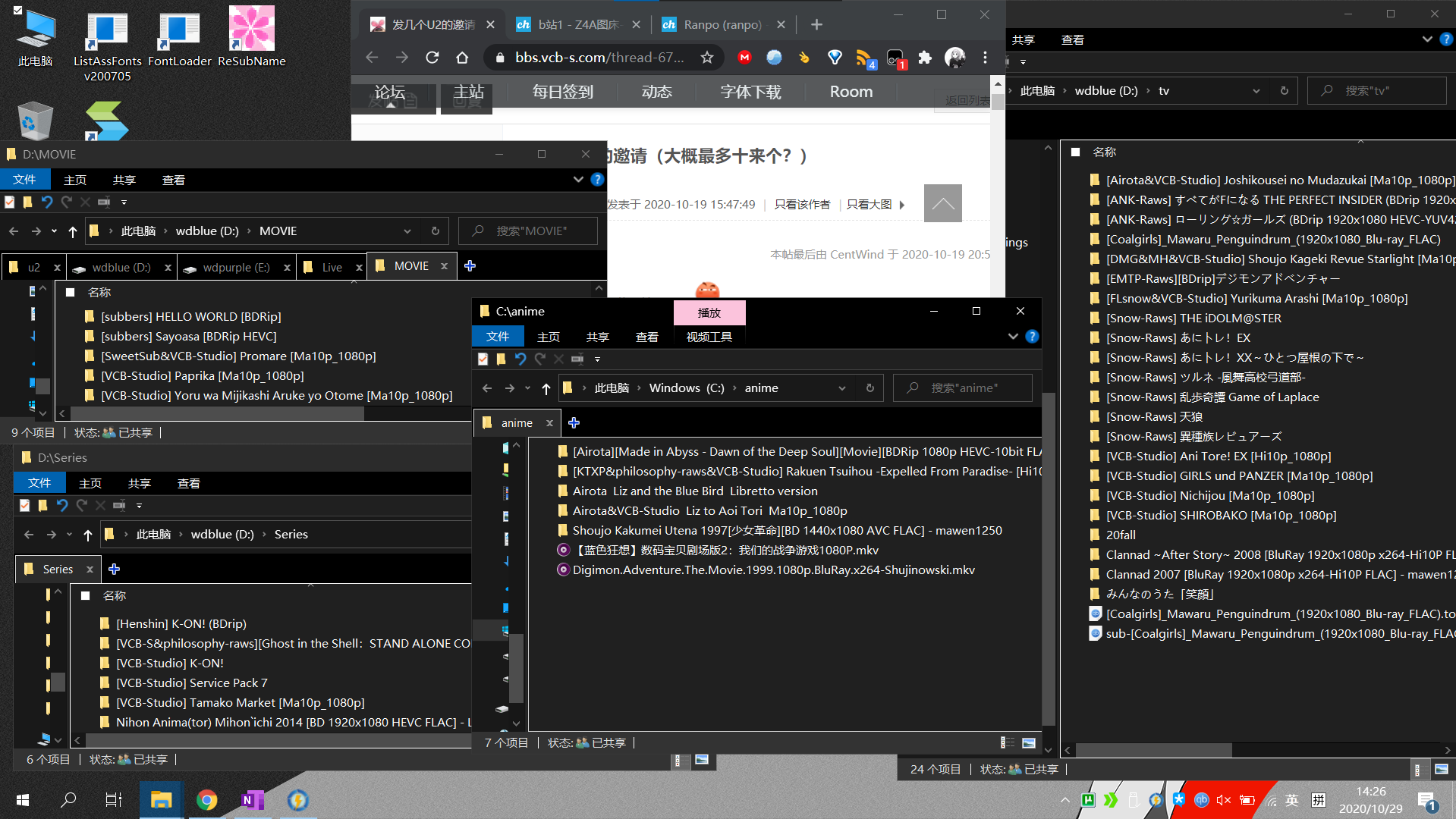Screen dimensions: 1456x819
Task: Open the ReSubName desktop icon
Action: pos(252,38)
